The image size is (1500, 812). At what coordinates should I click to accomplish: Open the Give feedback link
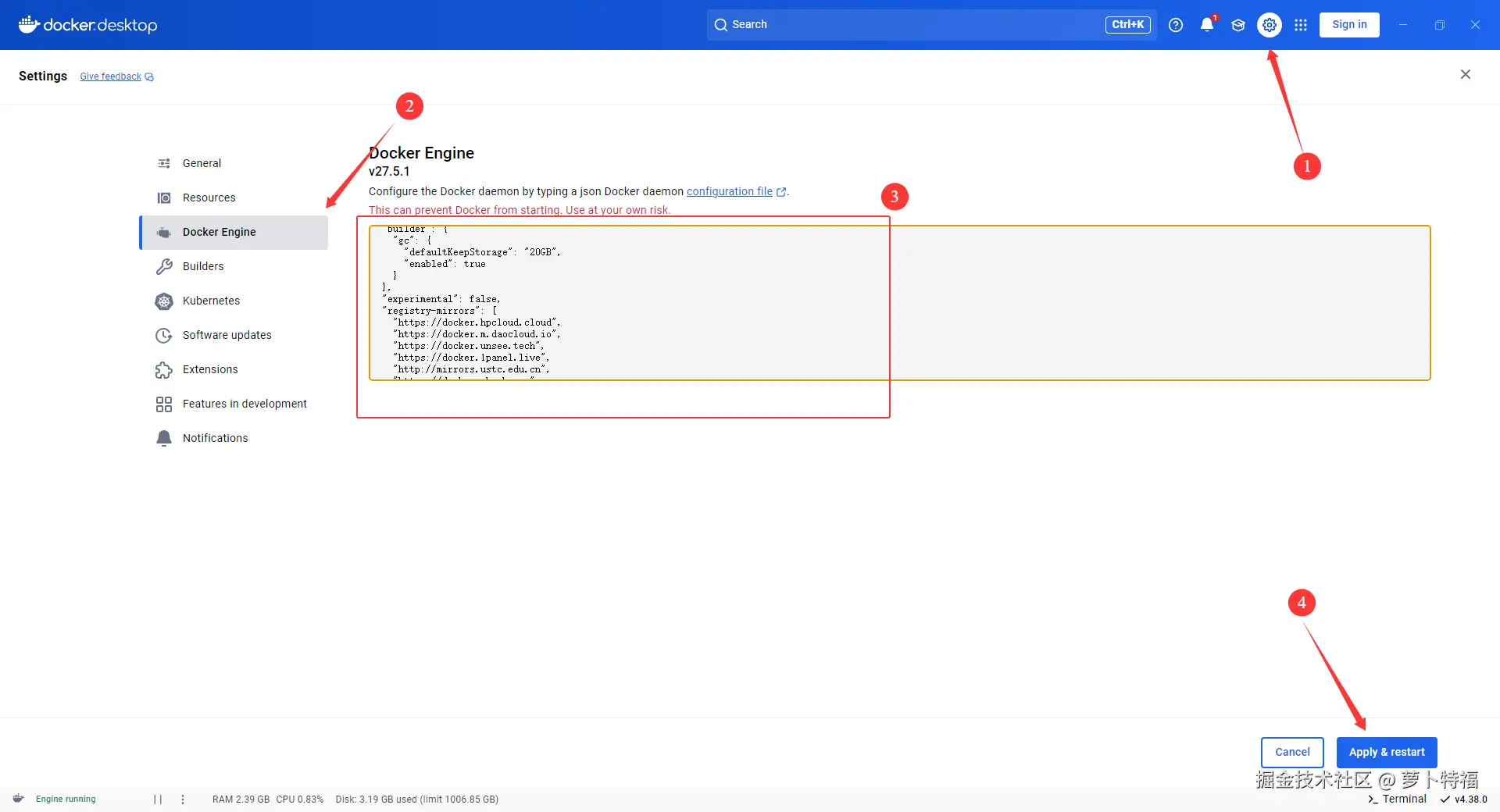pos(116,77)
